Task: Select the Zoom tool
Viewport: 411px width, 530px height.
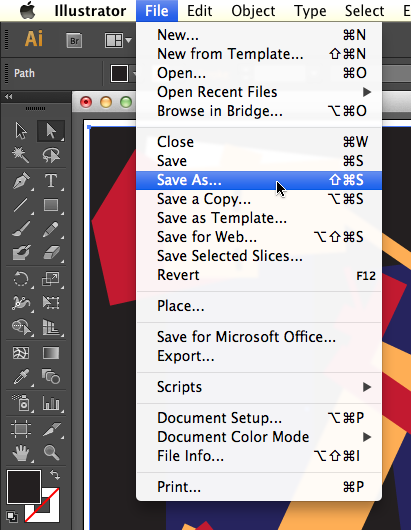Action: pos(51,452)
